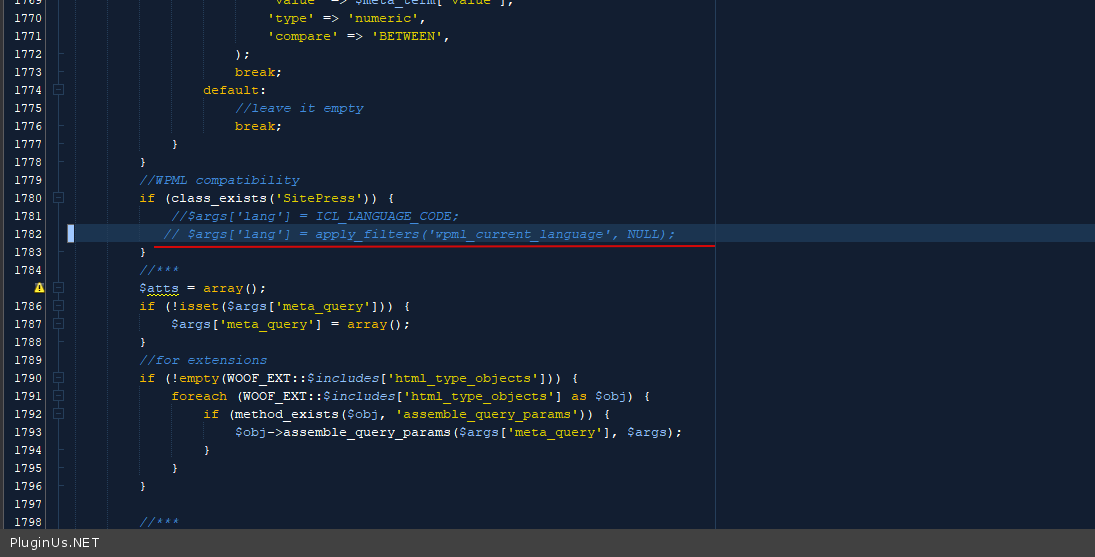
Task: Fold the method_exists if block at line 1792
Action: (58, 414)
